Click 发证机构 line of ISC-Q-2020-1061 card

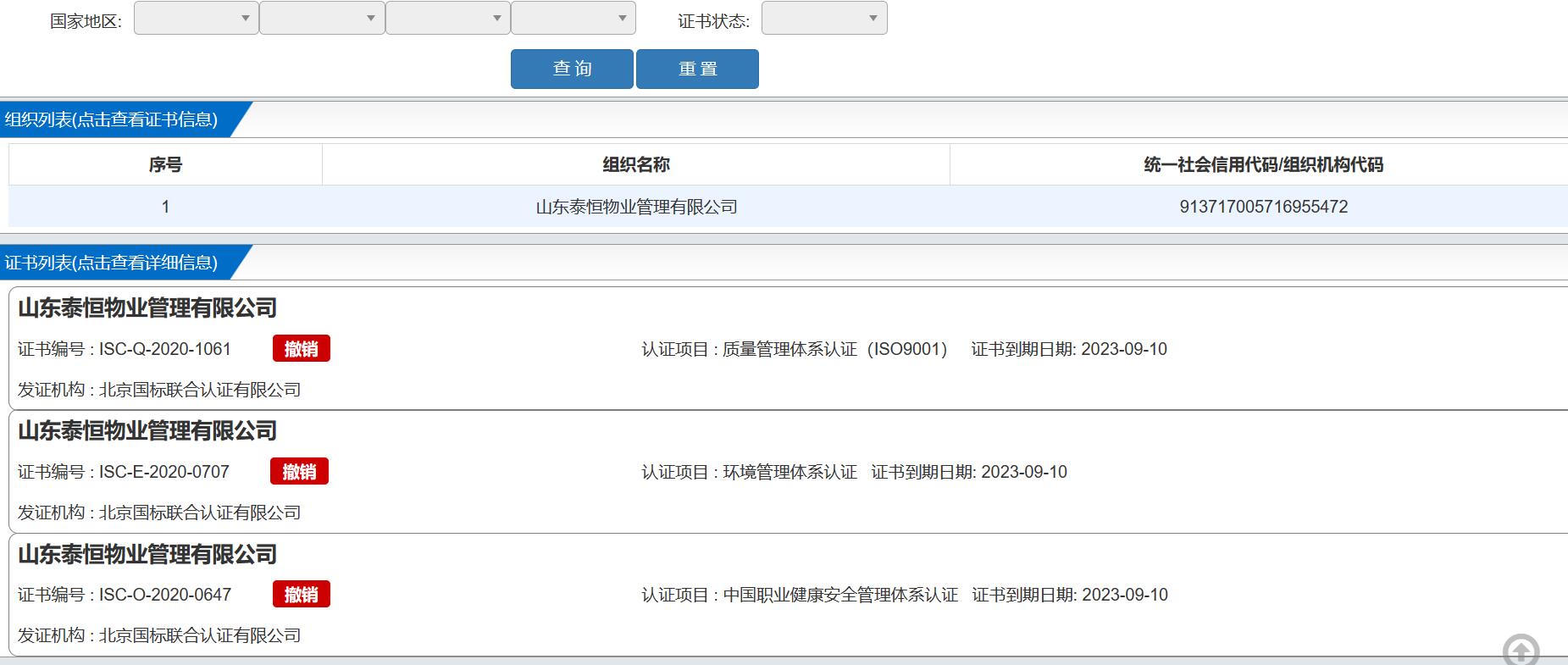[159, 390]
